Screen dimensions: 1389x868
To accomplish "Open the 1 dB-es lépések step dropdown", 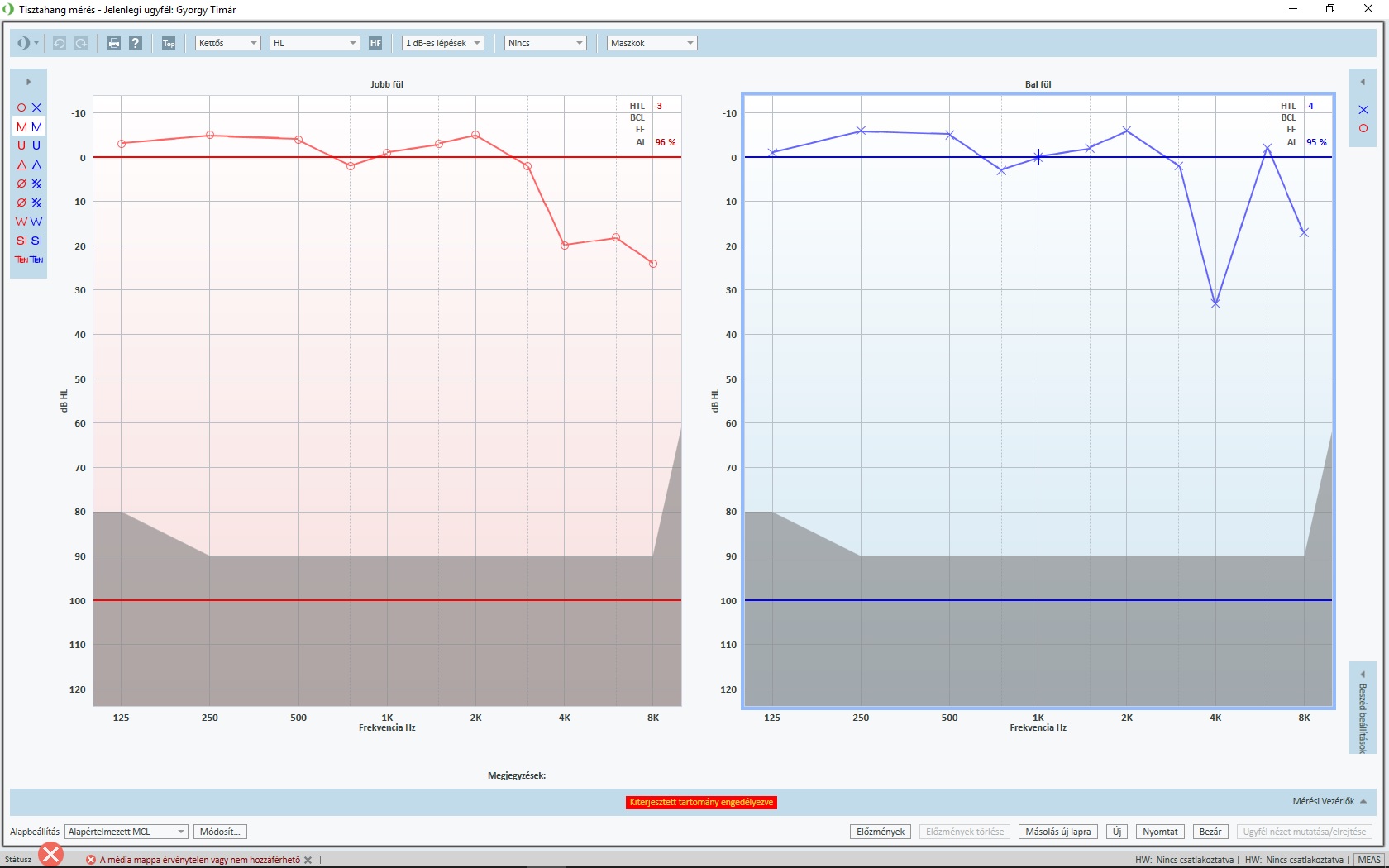I will click(x=443, y=43).
